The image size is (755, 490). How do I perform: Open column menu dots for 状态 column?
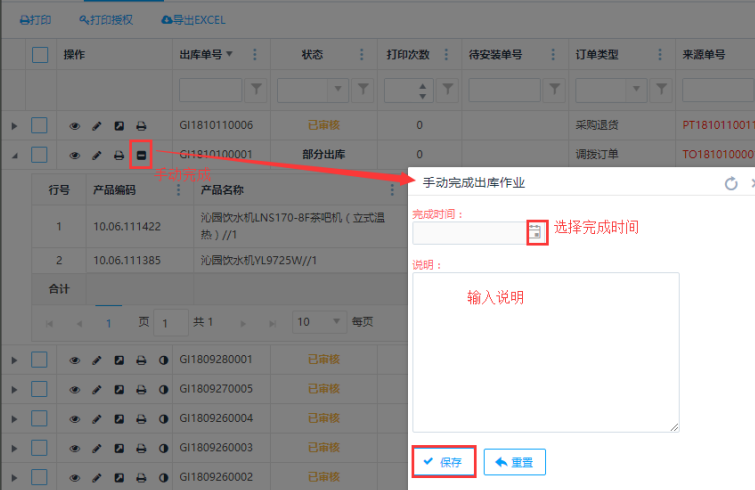(x=353, y=55)
